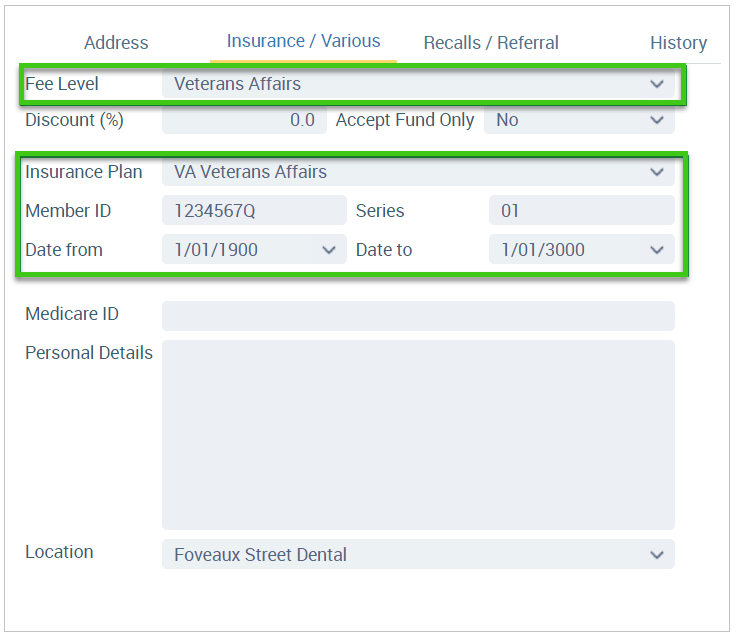The width and height of the screenshot is (736, 640).
Task: Click the Medicare ID label
Action: 72,314
